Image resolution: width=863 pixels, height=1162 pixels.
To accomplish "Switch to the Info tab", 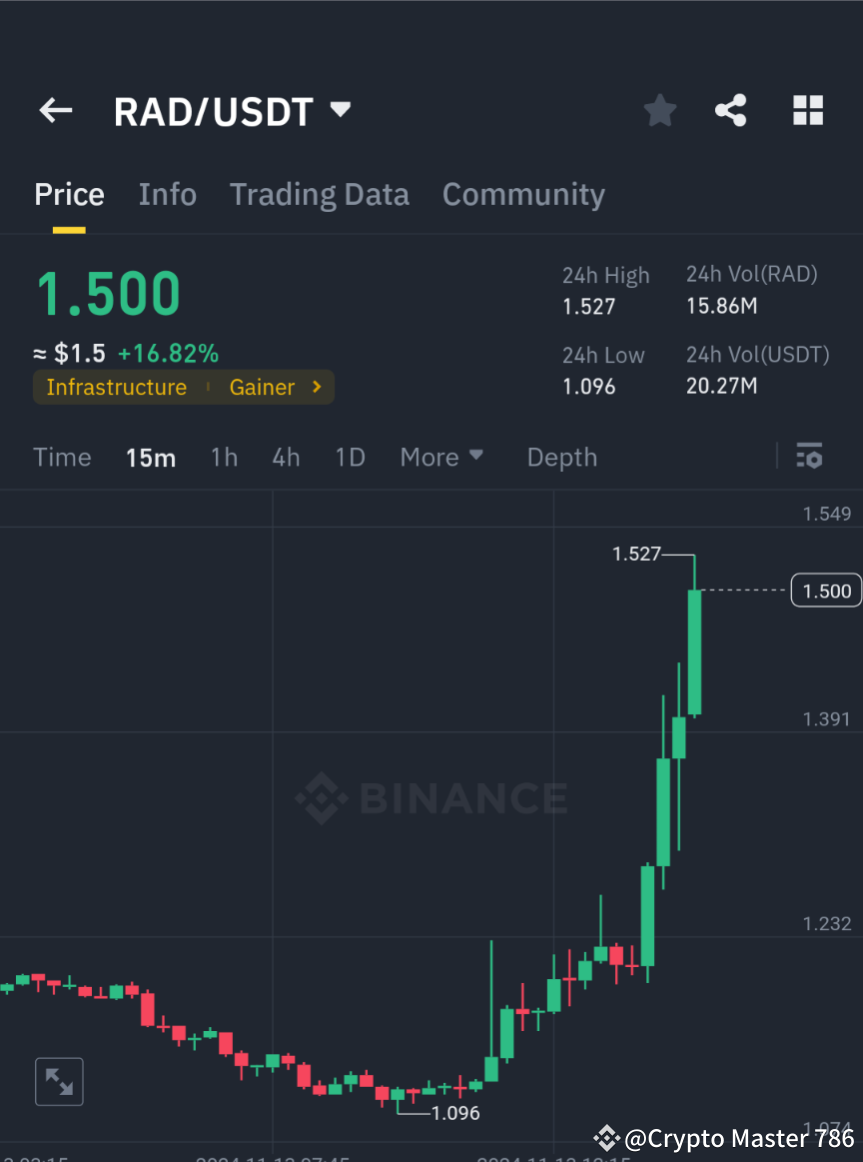I will 167,194.
